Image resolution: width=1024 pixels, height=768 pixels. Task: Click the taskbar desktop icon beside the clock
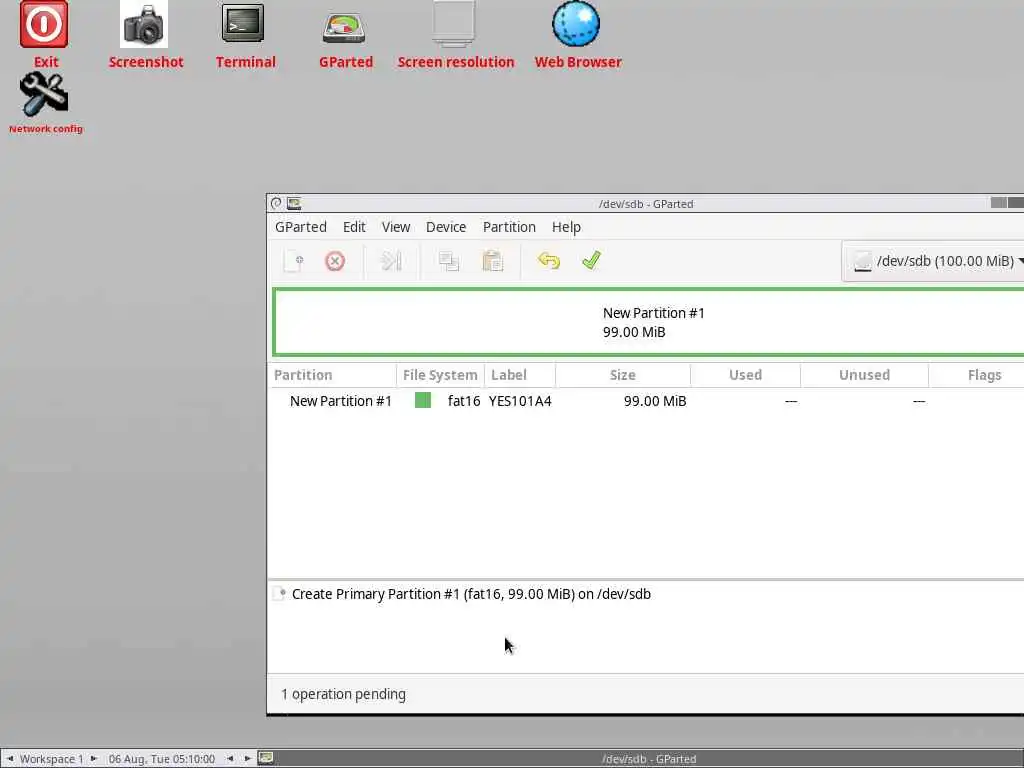pyautogui.click(x=266, y=758)
